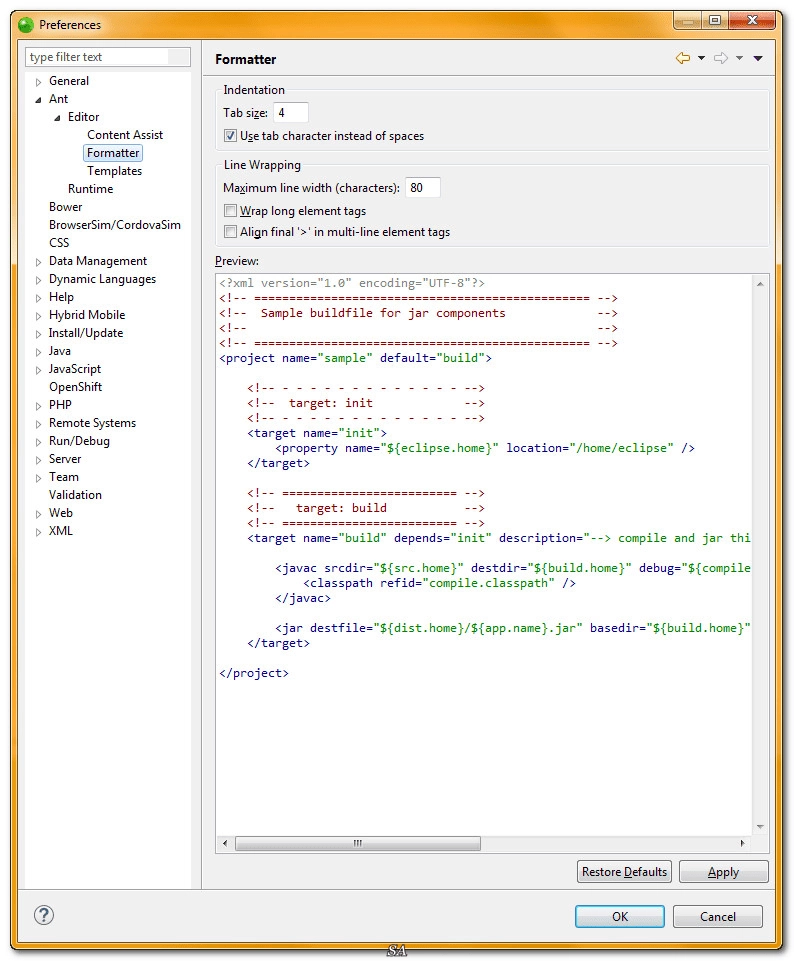Screen dimensions: 794x961
Task: Click the forward navigation arrow icon
Action: coord(721,58)
